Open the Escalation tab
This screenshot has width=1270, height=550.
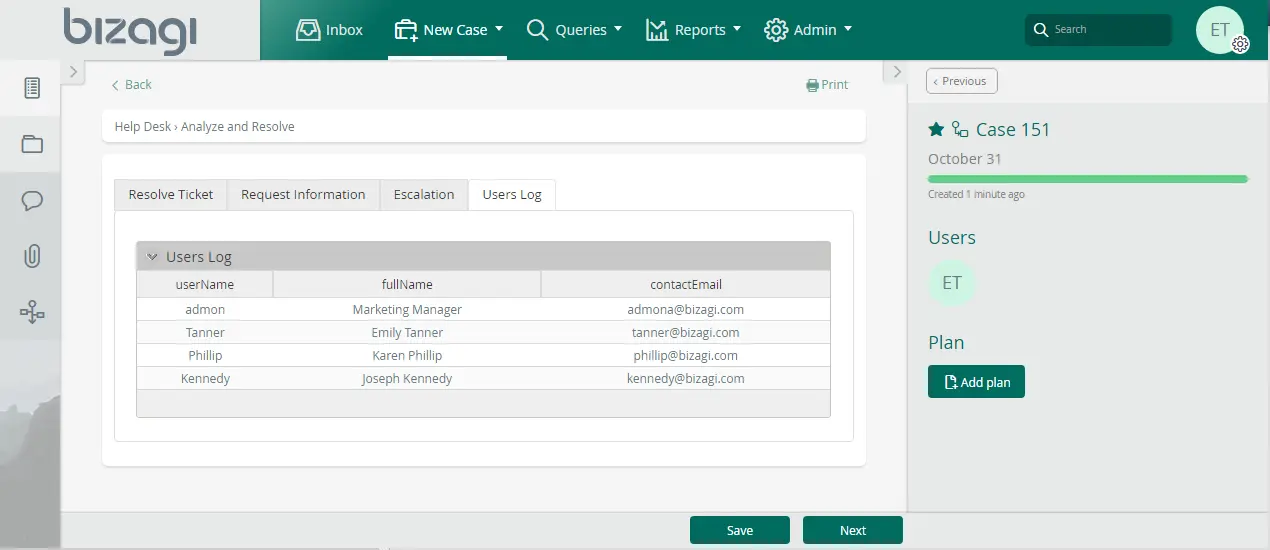[x=424, y=195]
